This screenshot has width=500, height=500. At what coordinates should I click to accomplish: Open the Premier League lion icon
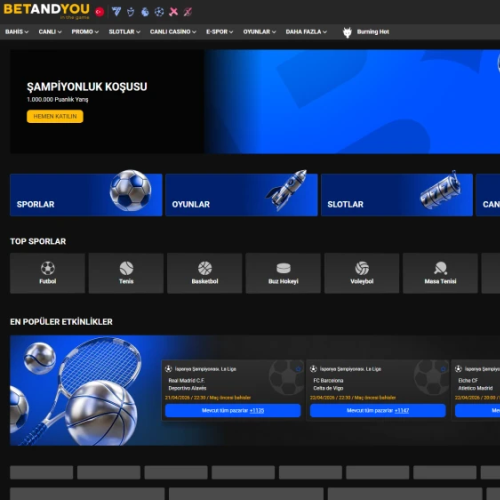tap(145, 12)
